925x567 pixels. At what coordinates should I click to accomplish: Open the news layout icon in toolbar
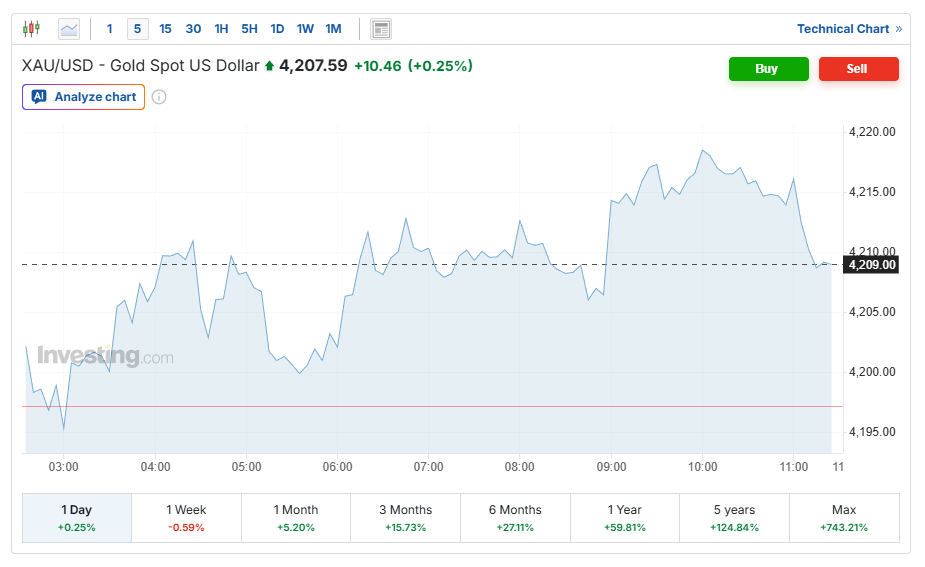point(381,29)
